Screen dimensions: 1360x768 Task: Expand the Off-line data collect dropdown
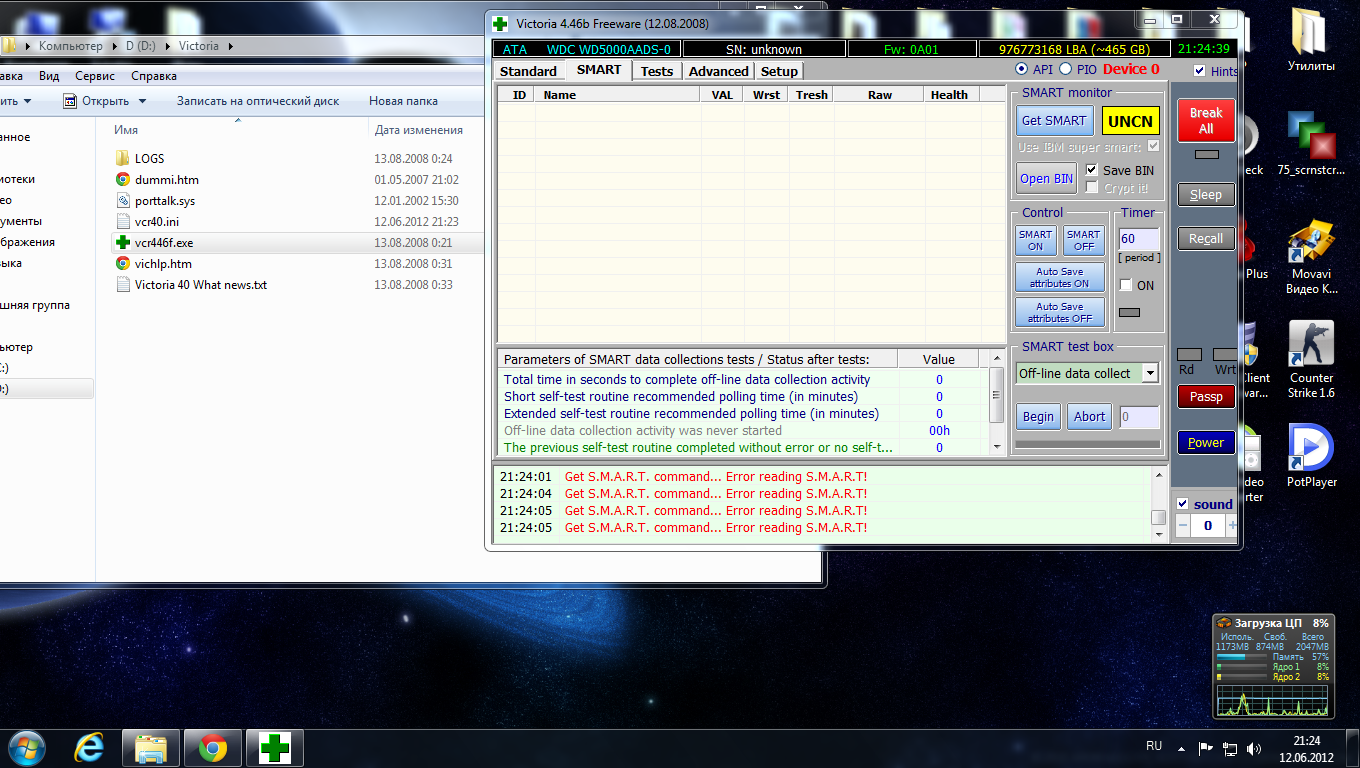(1150, 373)
